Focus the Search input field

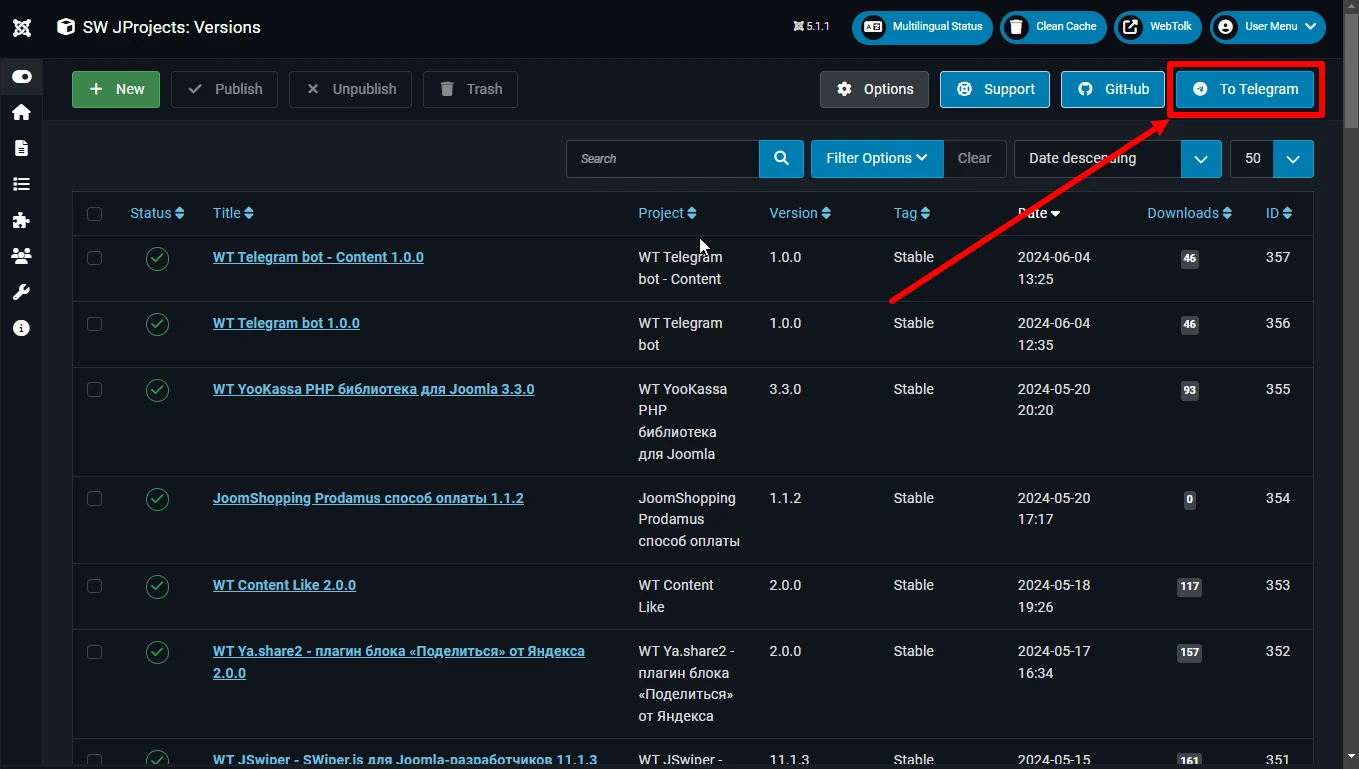click(x=662, y=158)
